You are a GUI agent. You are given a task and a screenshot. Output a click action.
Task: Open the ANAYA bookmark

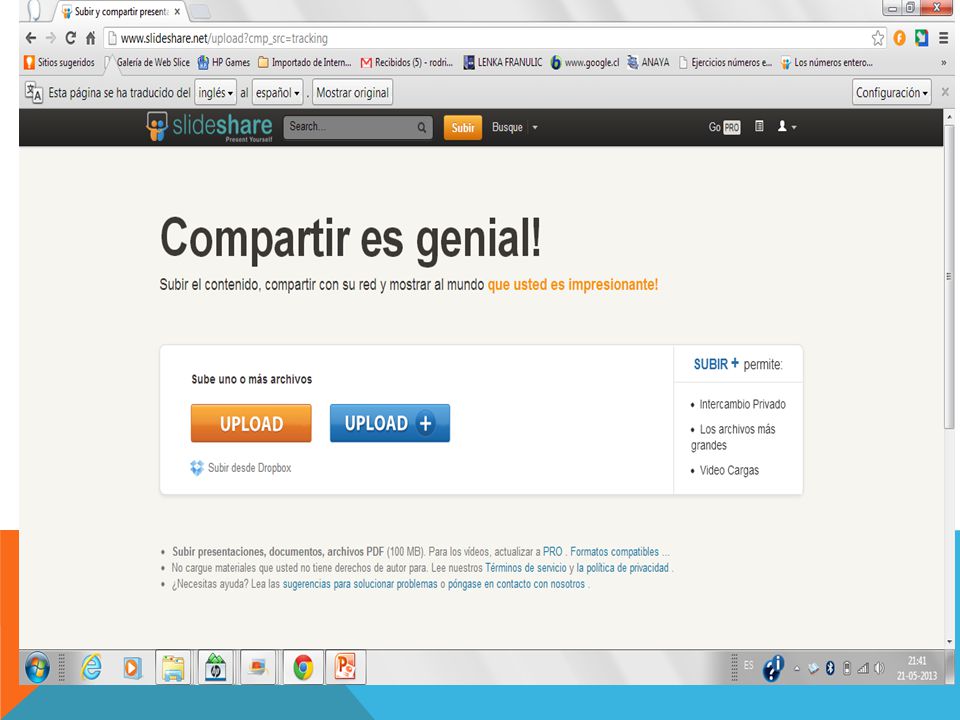click(x=648, y=62)
